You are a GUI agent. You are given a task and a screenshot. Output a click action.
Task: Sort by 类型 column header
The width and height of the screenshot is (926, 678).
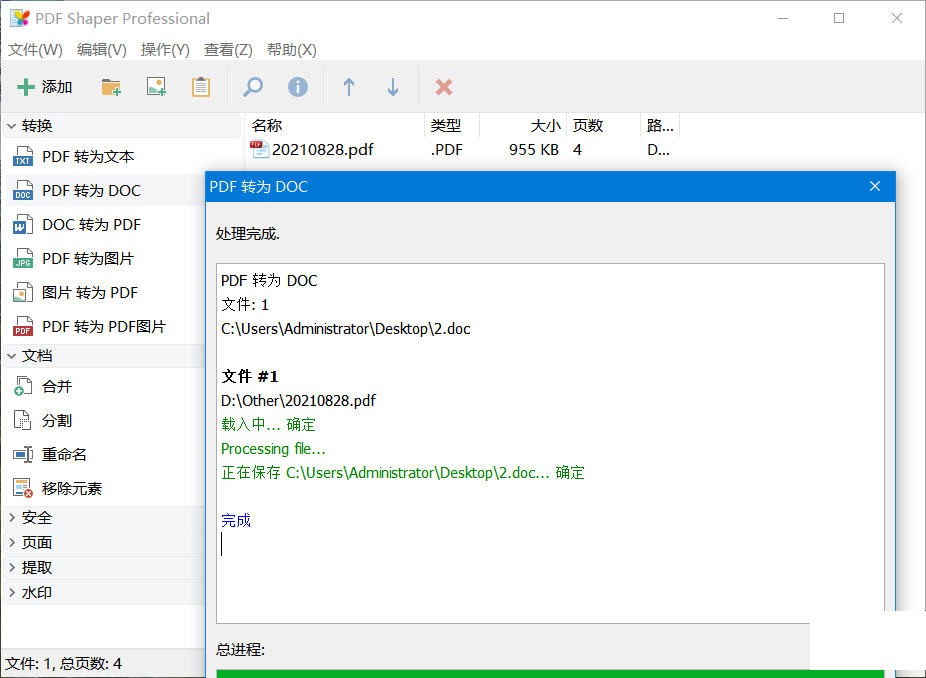click(452, 125)
